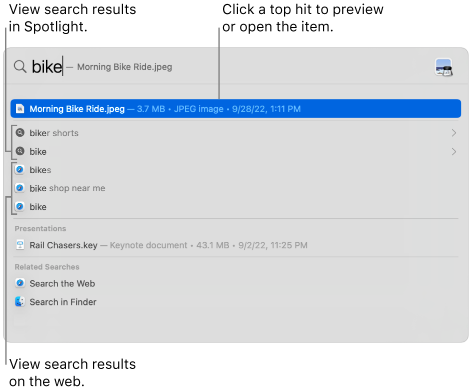Click the Safari icon beside Search the Web

click(x=20, y=283)
